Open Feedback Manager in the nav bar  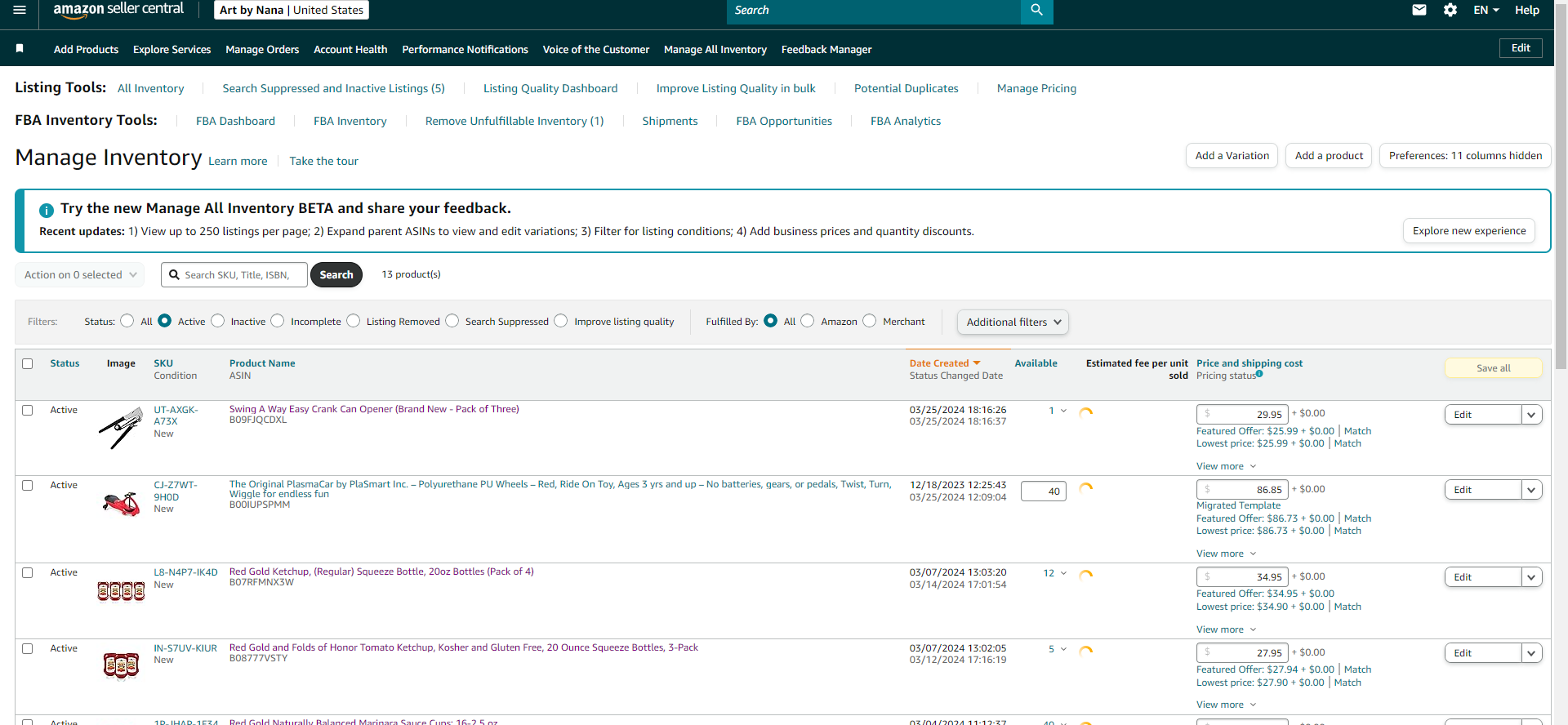pyautogui.click(x=826, y=50)
